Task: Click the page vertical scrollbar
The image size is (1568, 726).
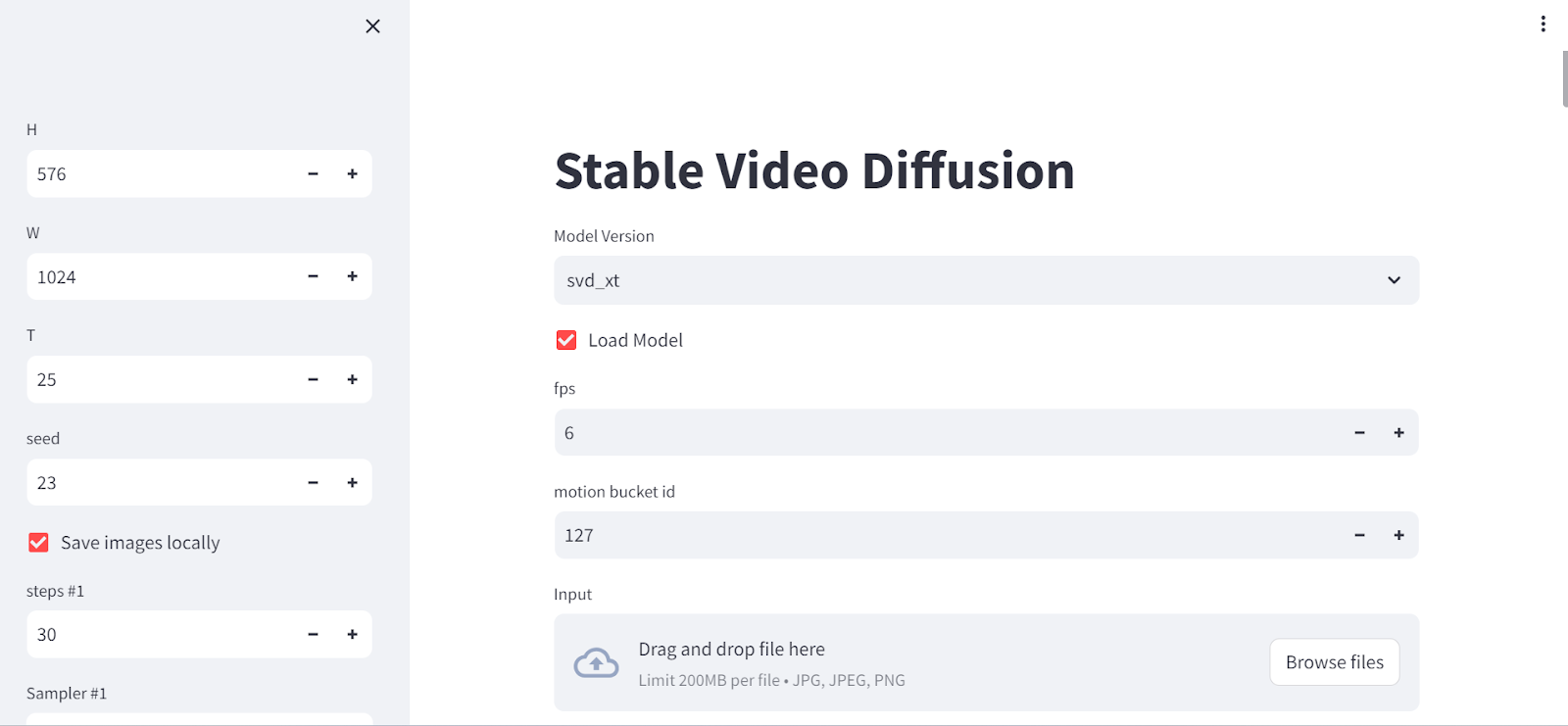Action: point(1564,78)
